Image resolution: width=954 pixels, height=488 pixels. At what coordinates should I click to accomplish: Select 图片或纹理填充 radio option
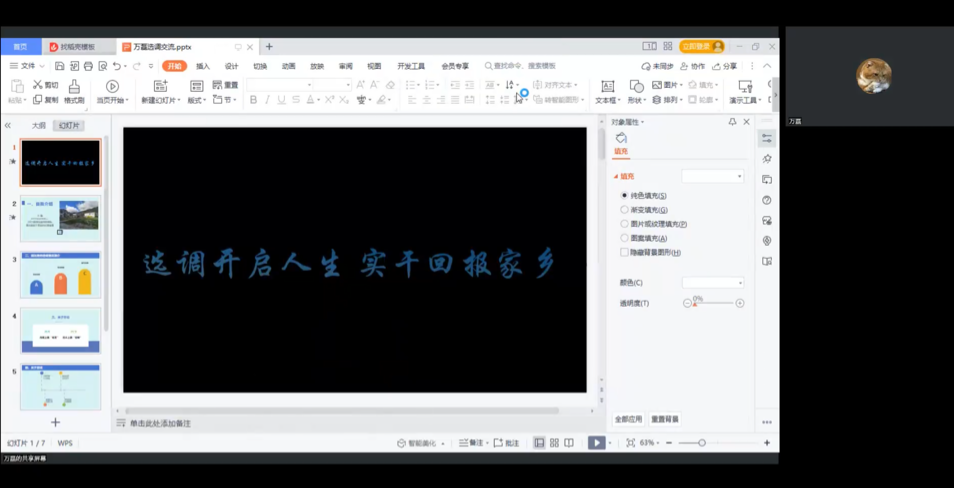(625, 224)
